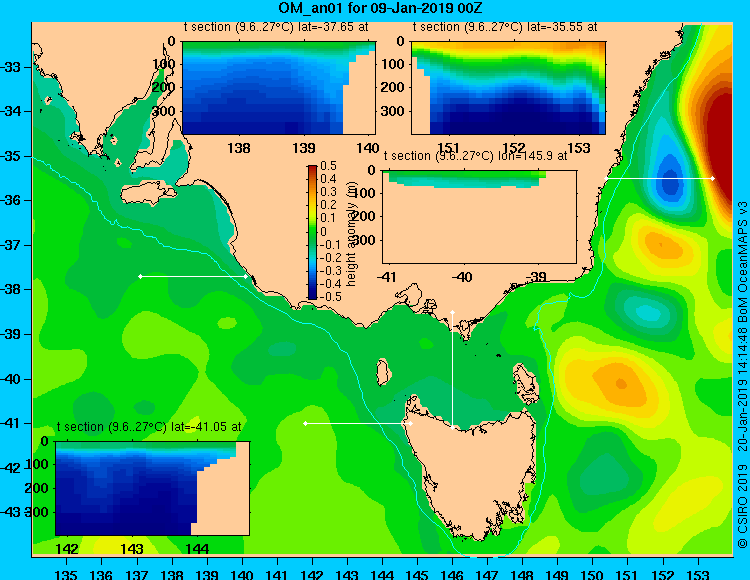
Task: Click the 143 label under the lat=-41.05 section
Action: coord(132,549)
